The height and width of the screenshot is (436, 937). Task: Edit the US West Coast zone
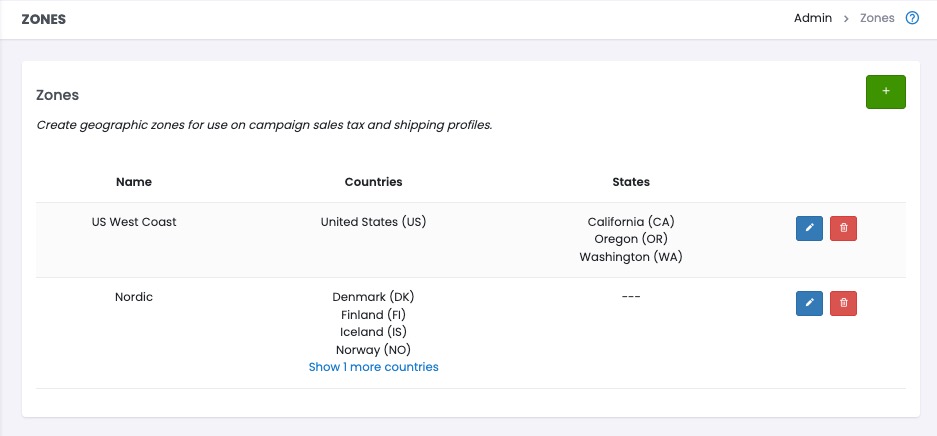click(809, 229)
